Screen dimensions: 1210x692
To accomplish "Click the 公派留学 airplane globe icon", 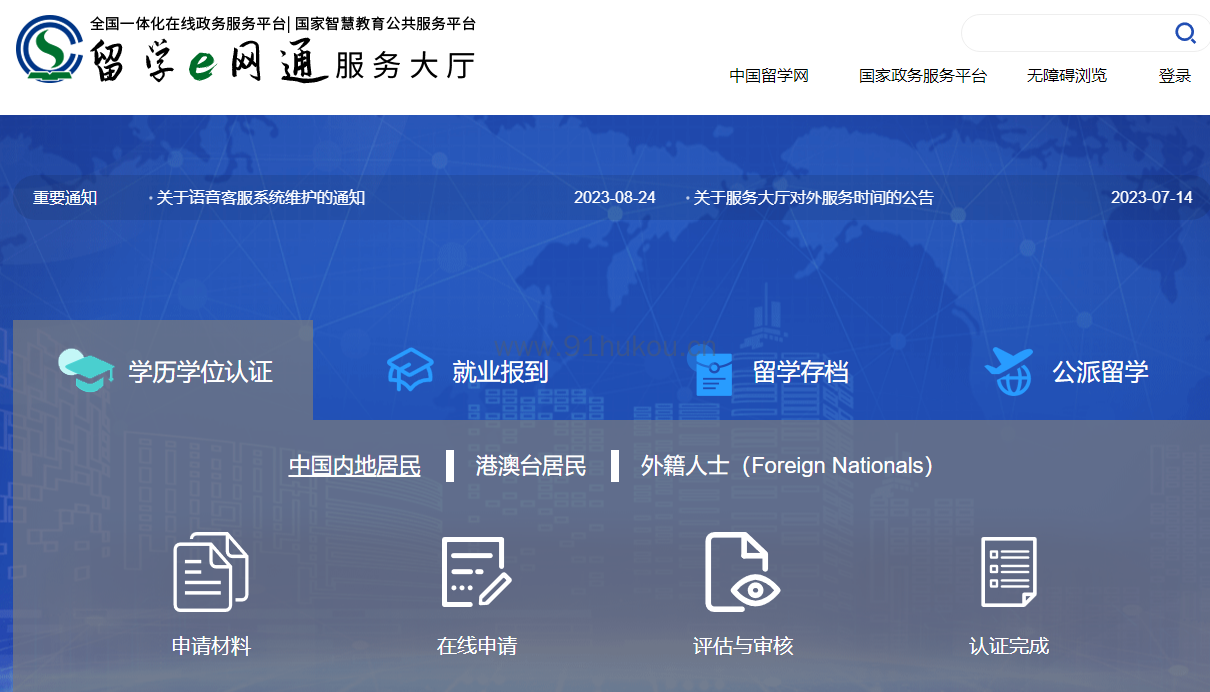I will pos(1008,371).
